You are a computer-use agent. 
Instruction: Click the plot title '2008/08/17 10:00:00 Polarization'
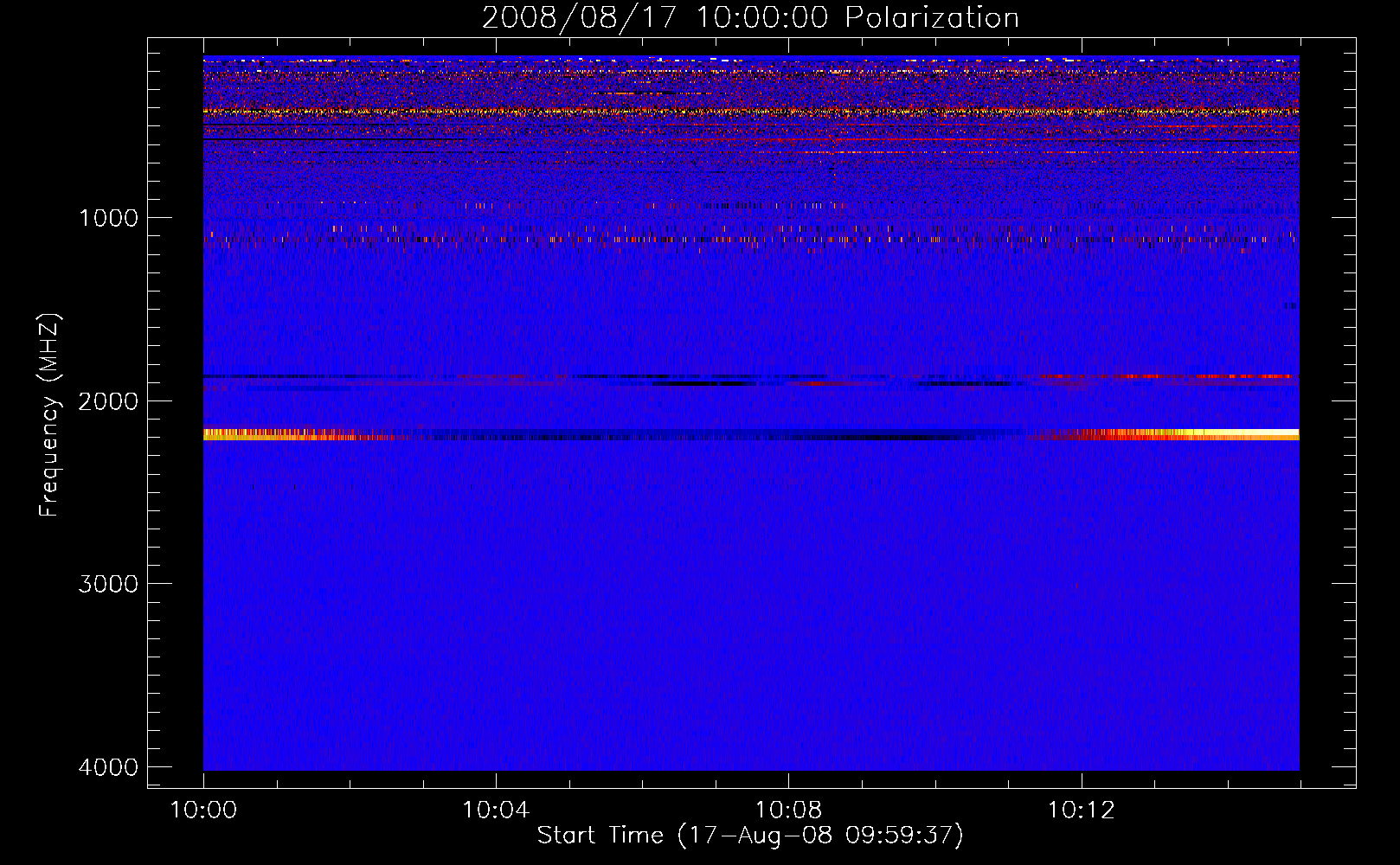coord(750,17)
